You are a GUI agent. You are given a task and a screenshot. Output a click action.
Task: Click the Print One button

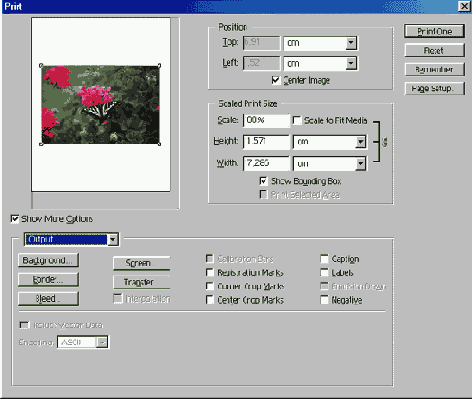(434, 31)
